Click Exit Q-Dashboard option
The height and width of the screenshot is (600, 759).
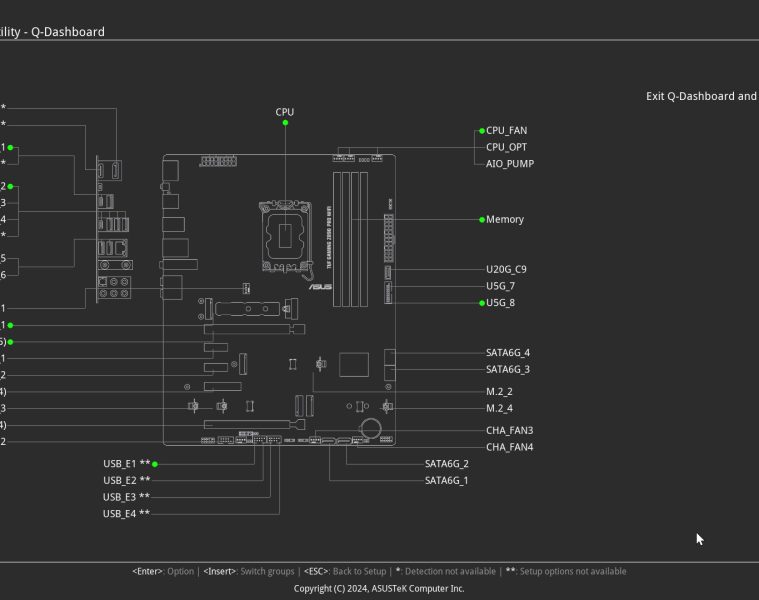click(x=702, y=96)
